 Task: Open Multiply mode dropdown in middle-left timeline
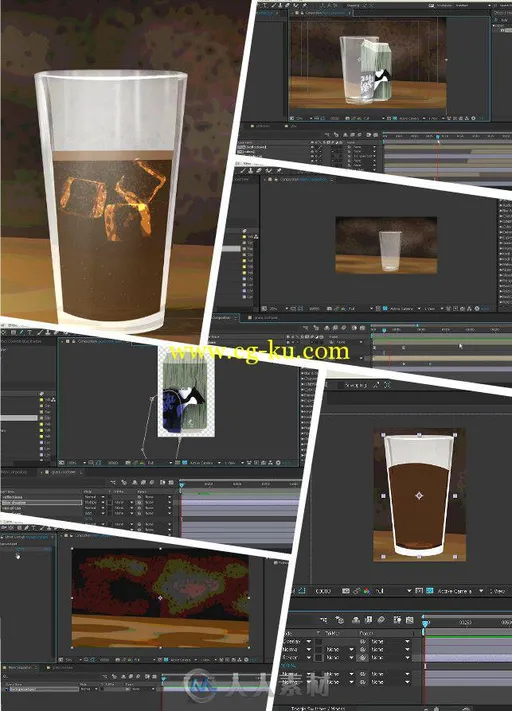(95, 502)
